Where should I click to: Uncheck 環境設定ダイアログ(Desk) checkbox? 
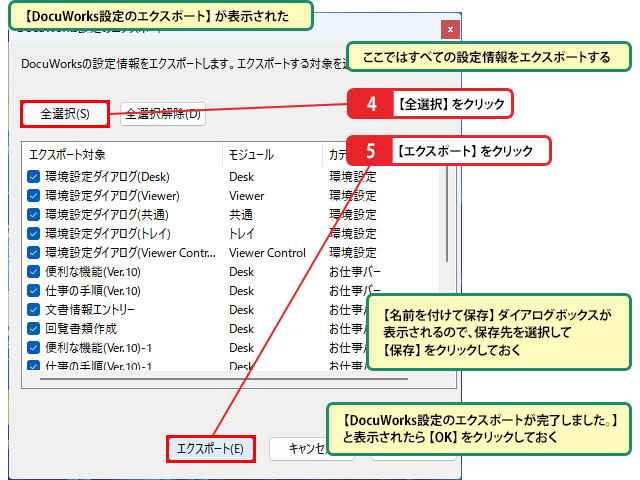point(33,177)
